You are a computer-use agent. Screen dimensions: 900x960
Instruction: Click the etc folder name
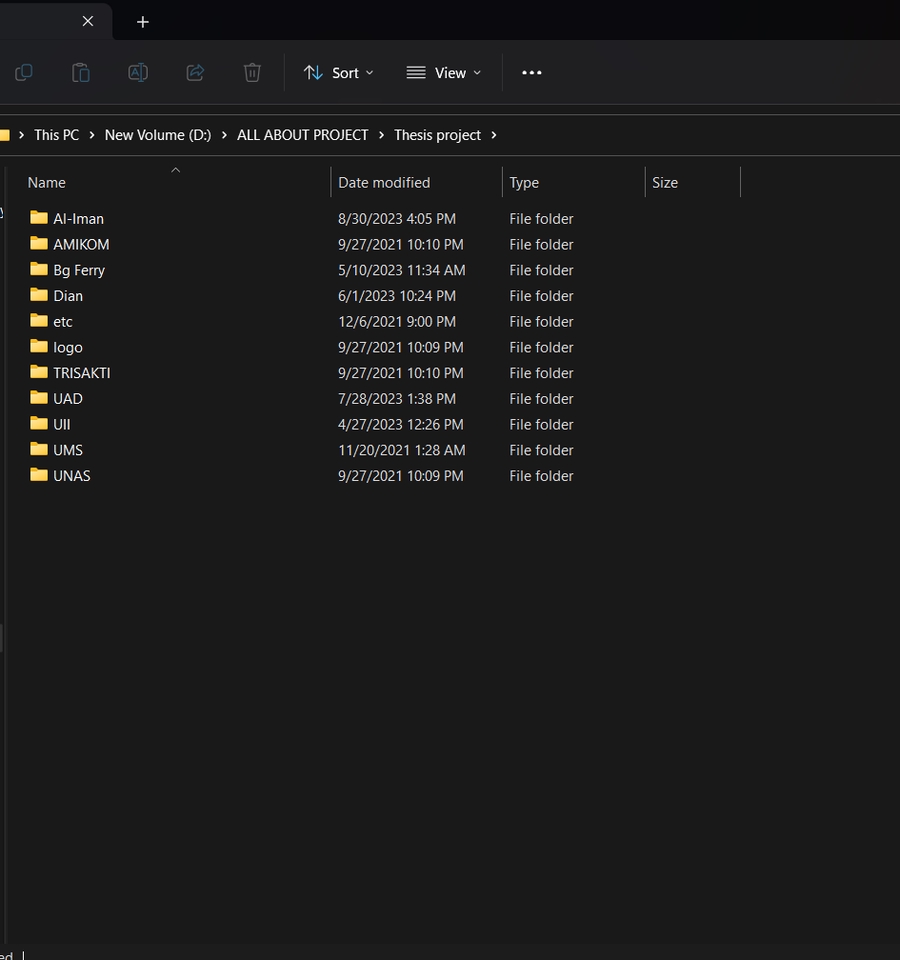coord(63,321)
